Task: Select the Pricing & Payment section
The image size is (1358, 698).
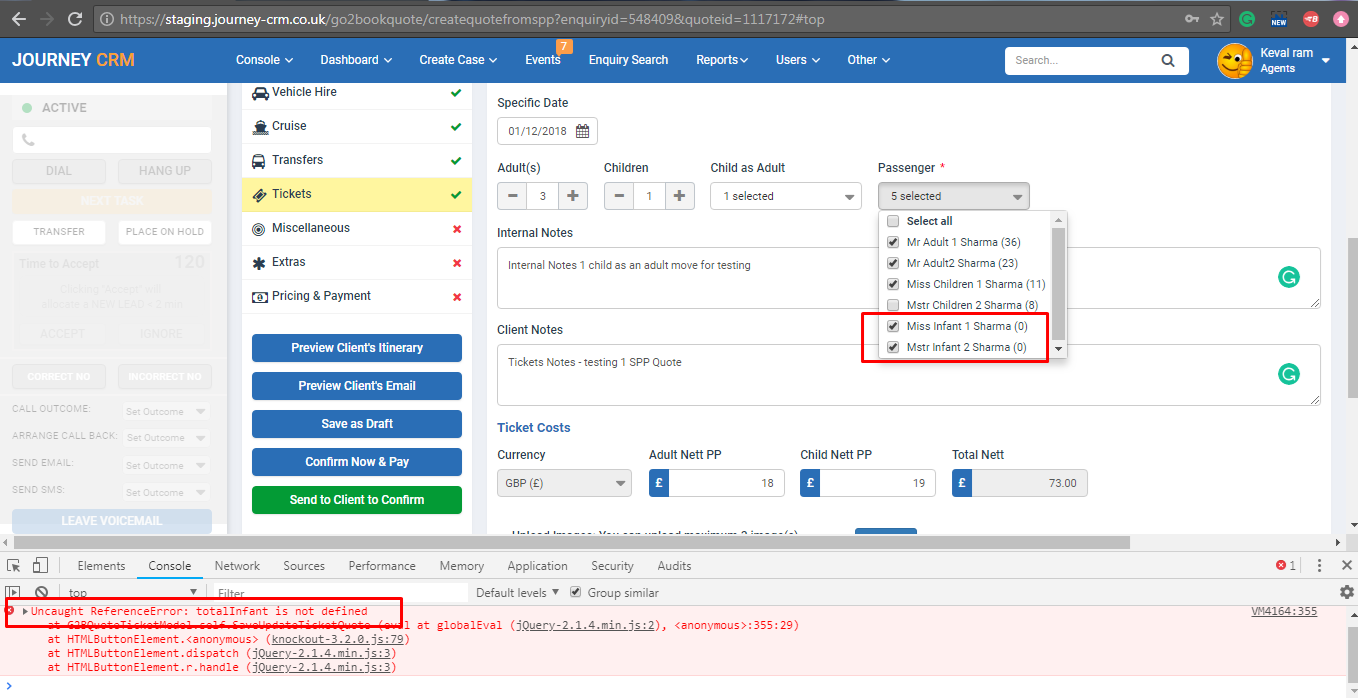Action: (357, 296)
